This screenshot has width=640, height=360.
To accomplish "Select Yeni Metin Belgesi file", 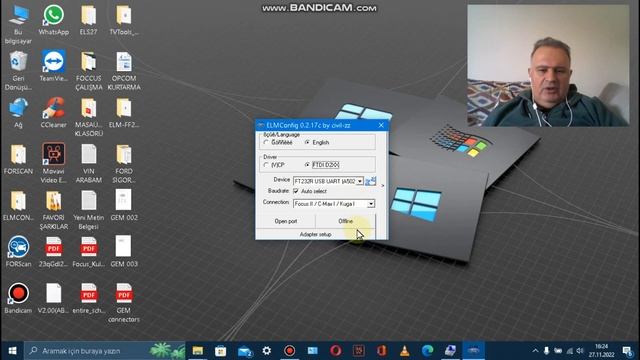I will point(89,210).
